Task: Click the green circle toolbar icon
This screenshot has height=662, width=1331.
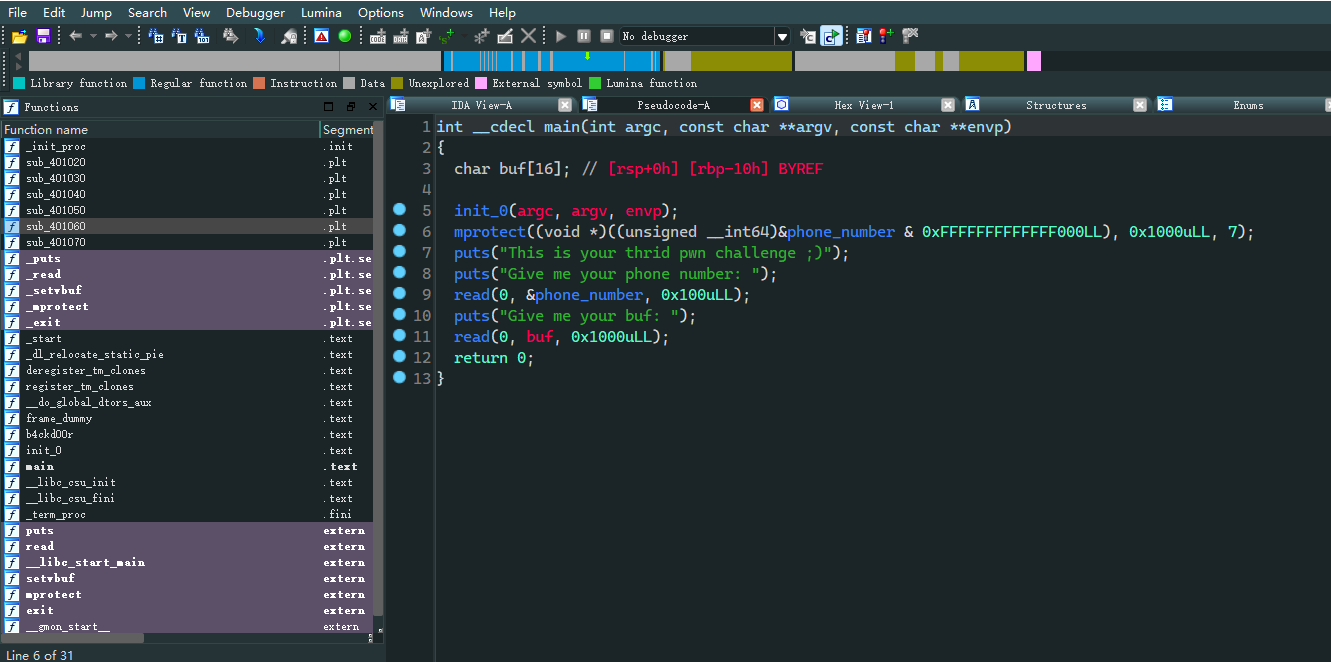Action: [345, 36]
